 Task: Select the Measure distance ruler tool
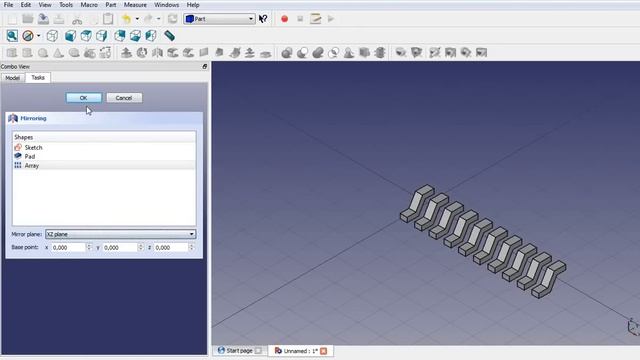click(x=169, y=36)
